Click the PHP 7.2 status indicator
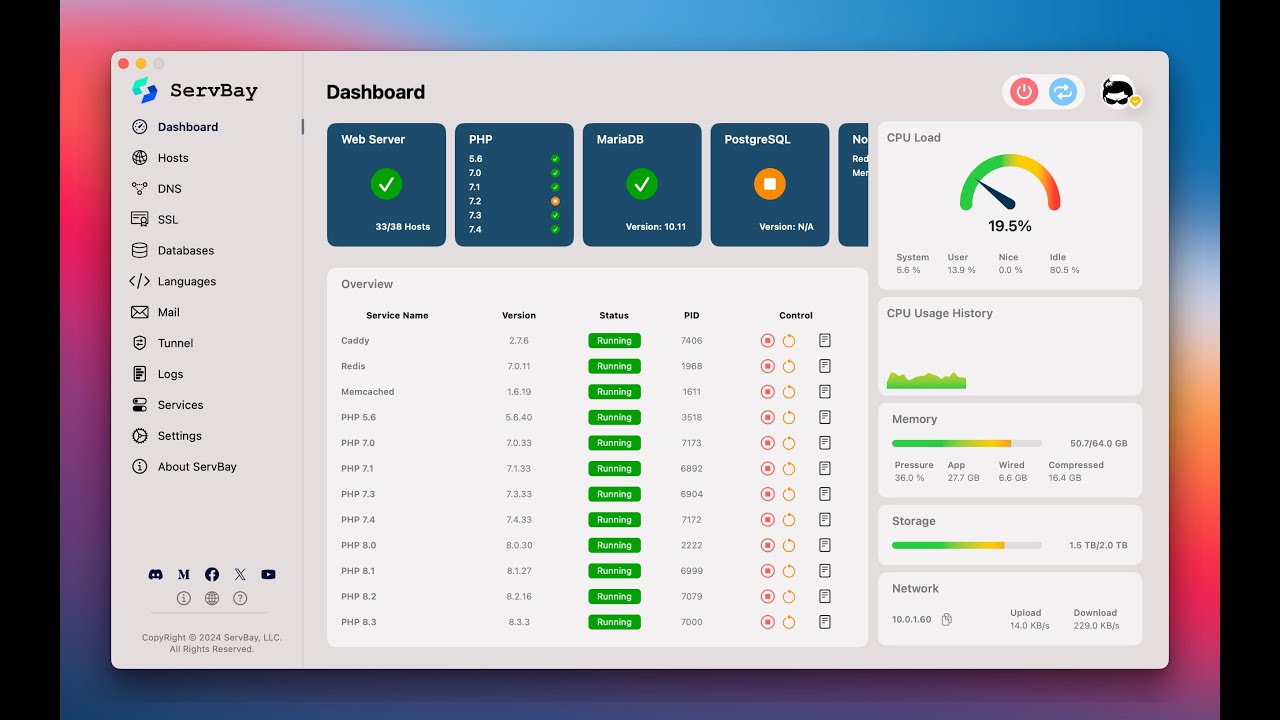1280x720 pixels. click(x=555, y=201)
